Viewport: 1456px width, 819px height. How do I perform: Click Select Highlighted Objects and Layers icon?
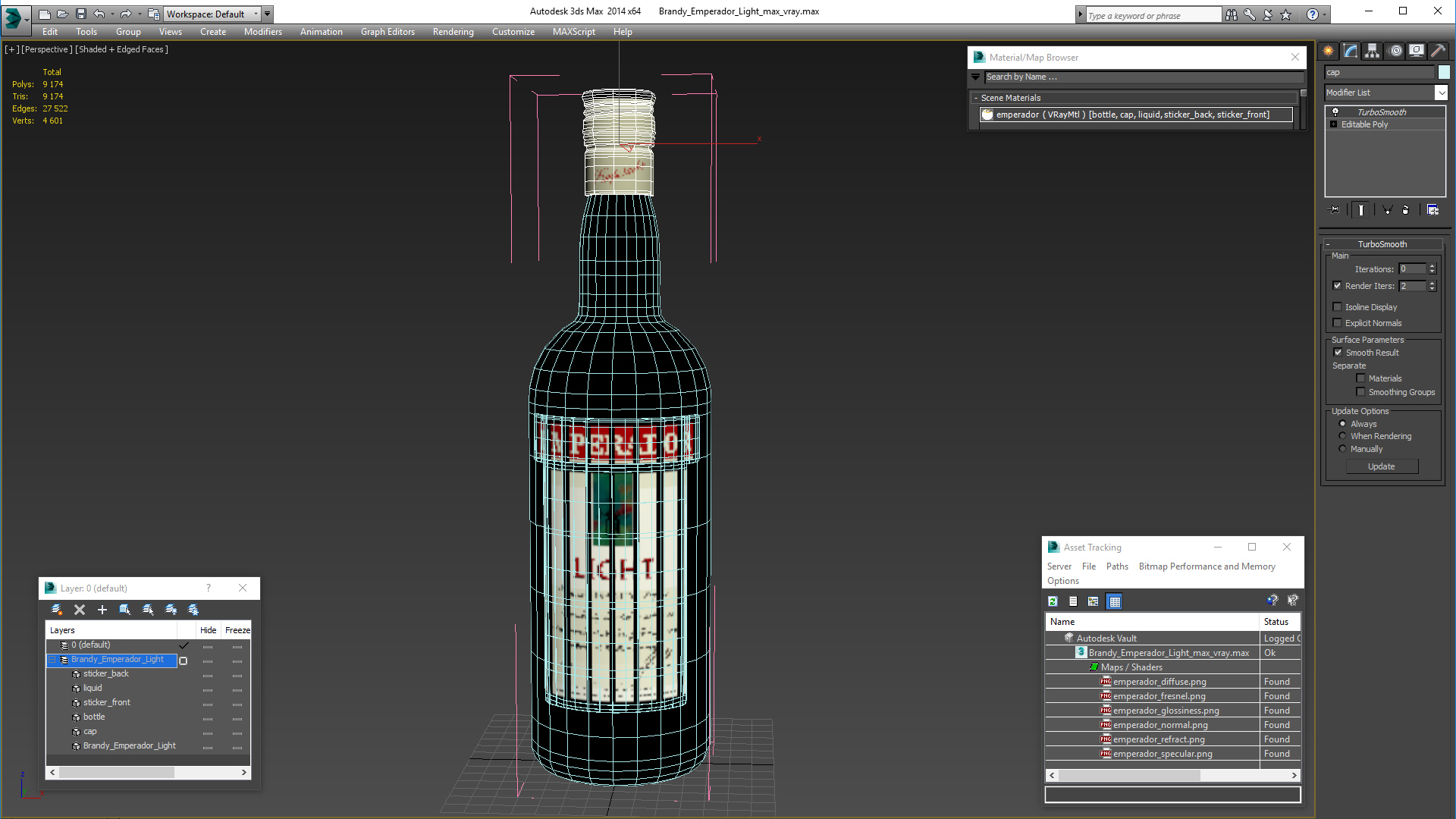point(125,610)
